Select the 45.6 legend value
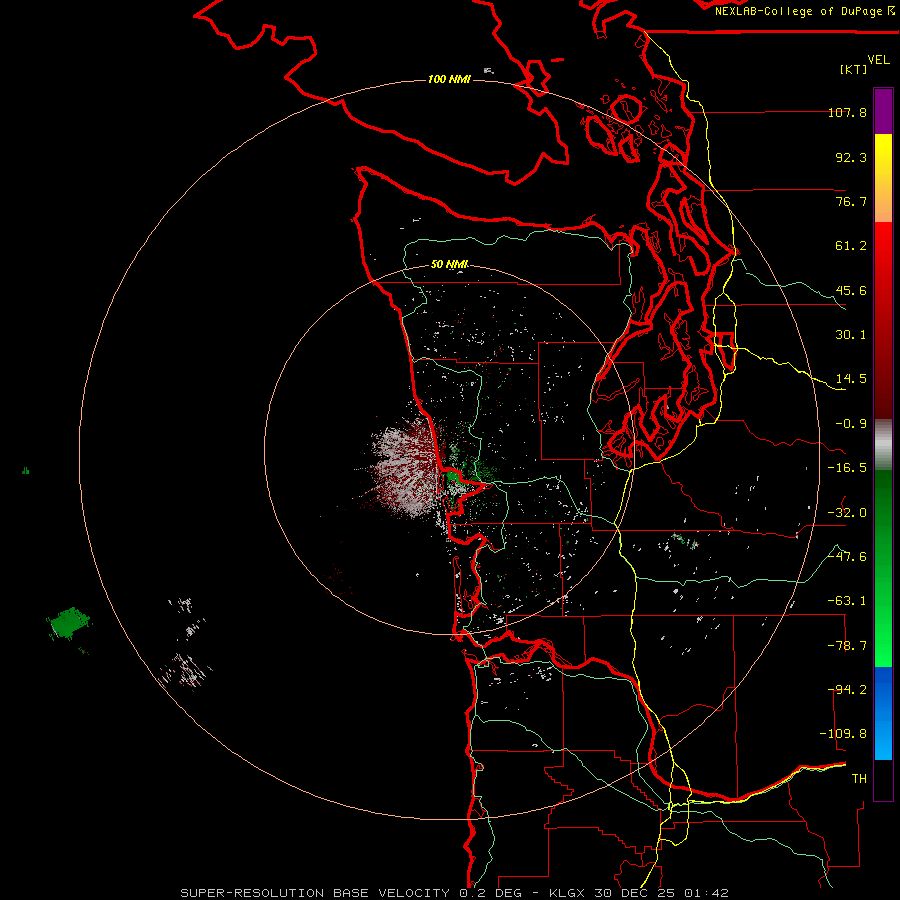Image resolution: width=900 pixels, height=900 pixels. (851, 290)
